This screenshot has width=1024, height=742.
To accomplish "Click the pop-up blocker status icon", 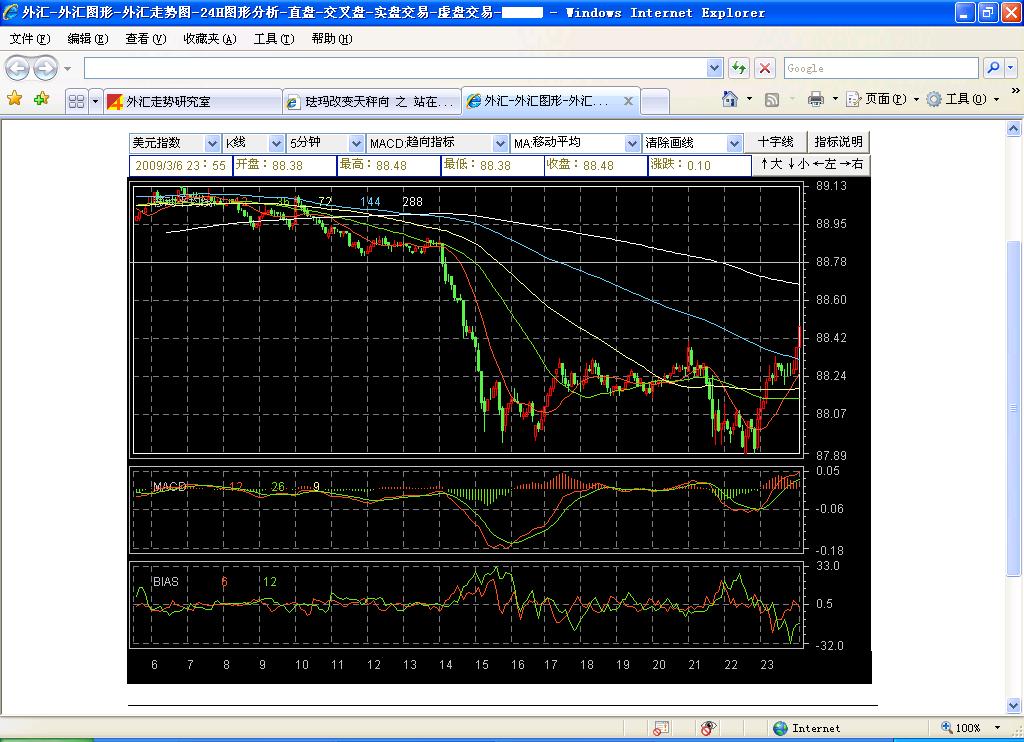I will click(x=661, y=728).
